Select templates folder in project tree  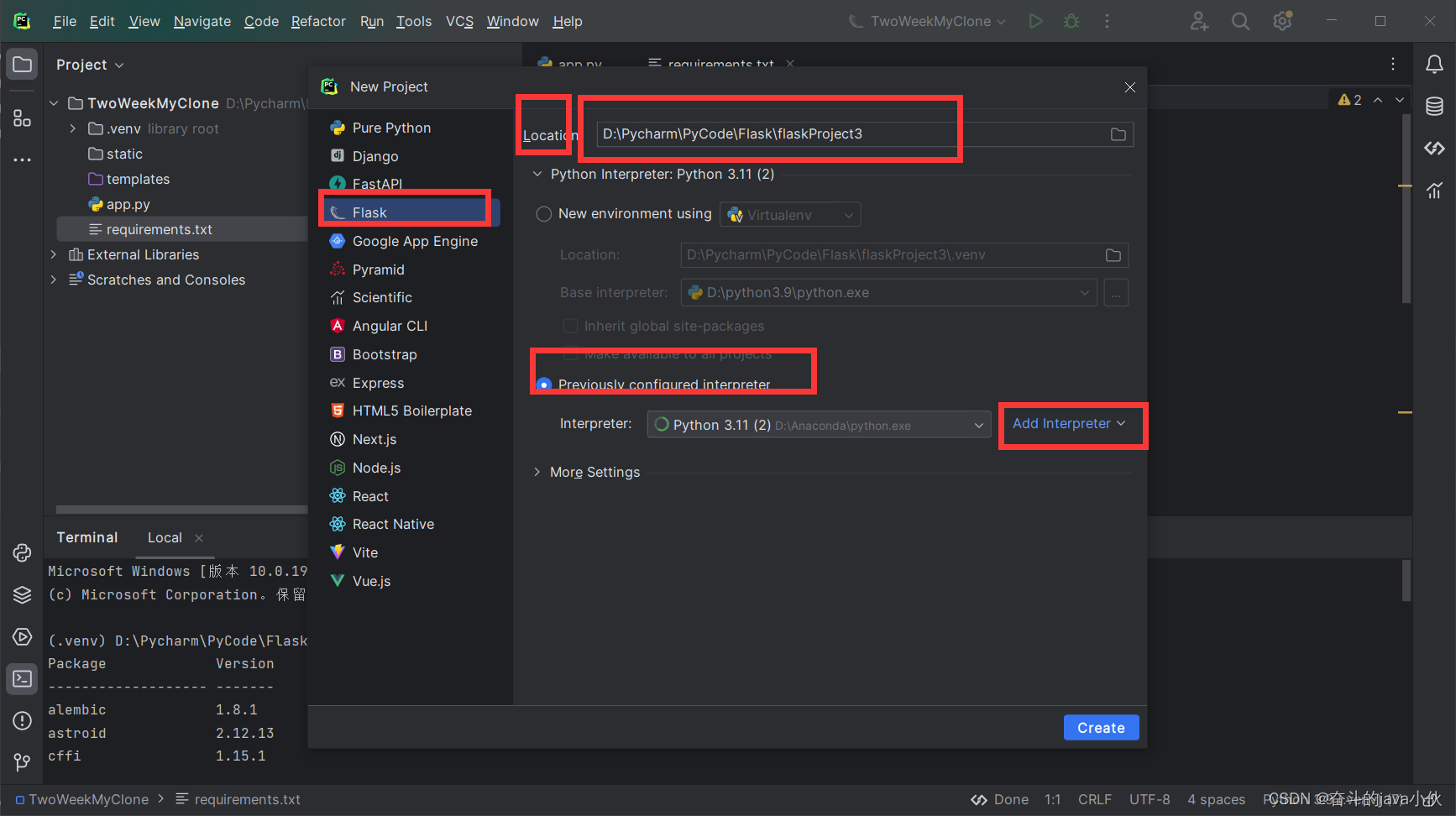coord(138,179)
